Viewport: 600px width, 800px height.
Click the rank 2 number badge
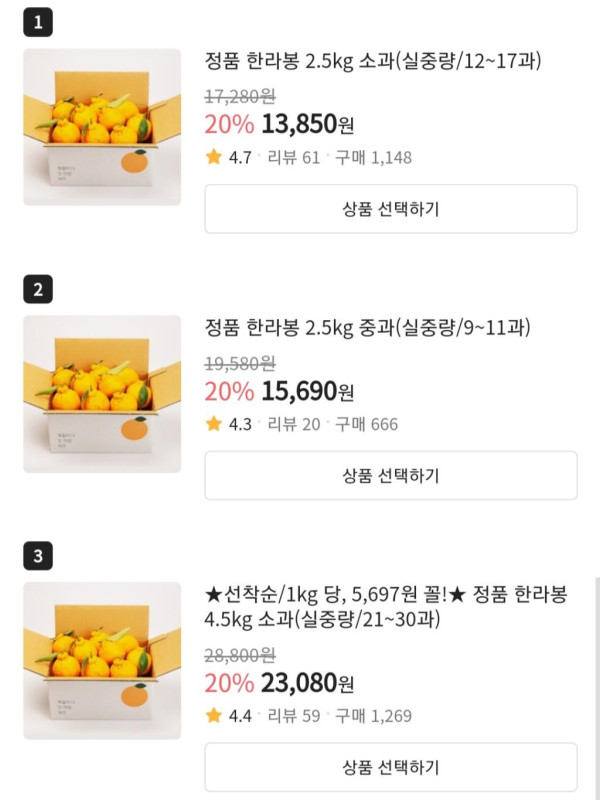click(x=38, y=290)
